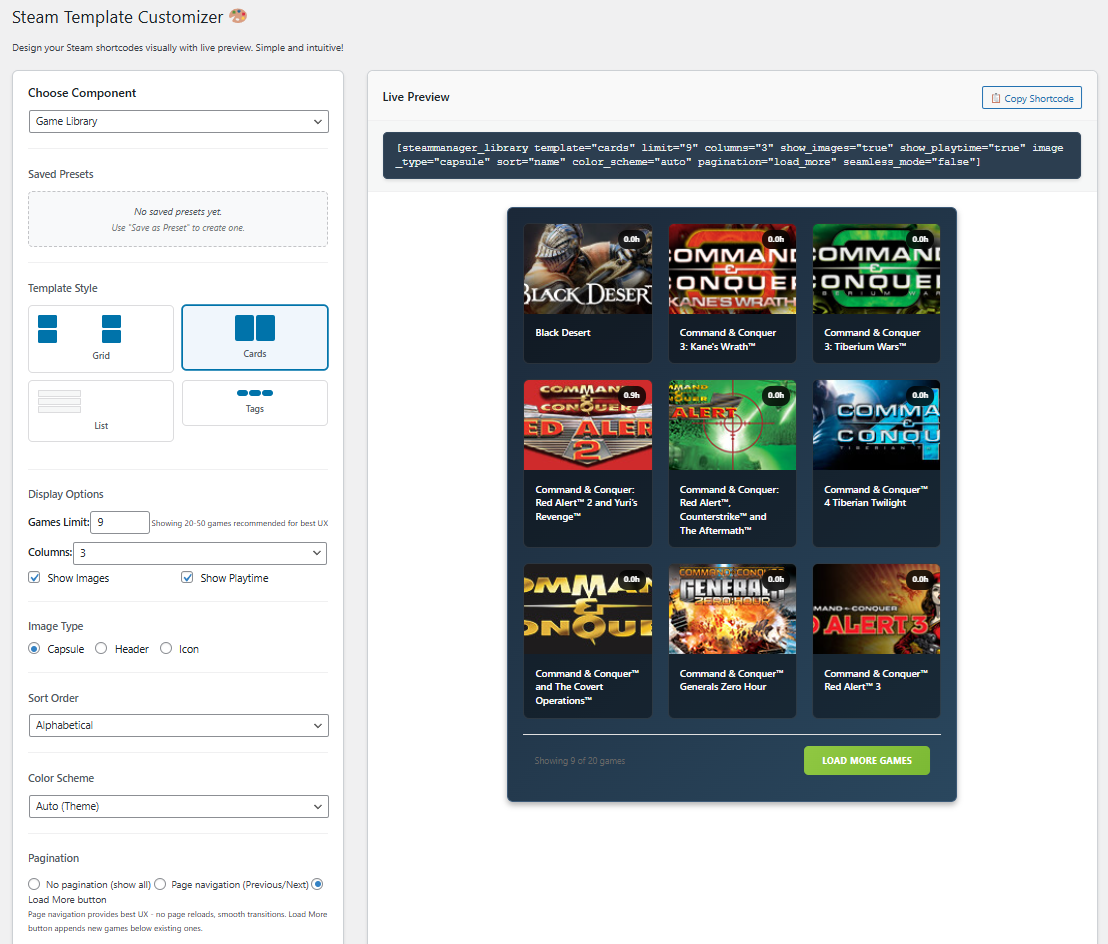Select Page navigation (Previous/Next) pagination

(160, 884)
